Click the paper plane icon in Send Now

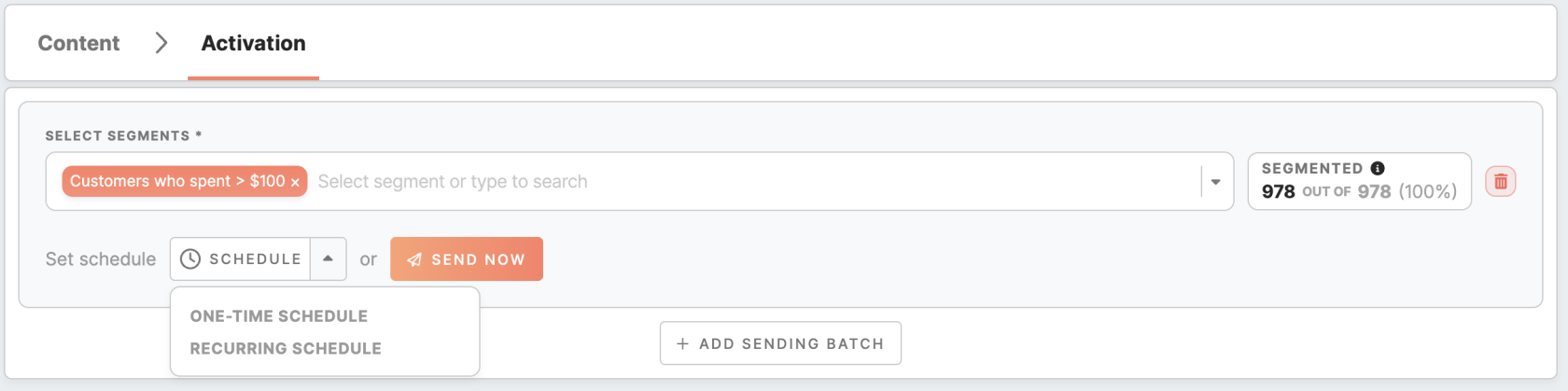click(415, 260)
